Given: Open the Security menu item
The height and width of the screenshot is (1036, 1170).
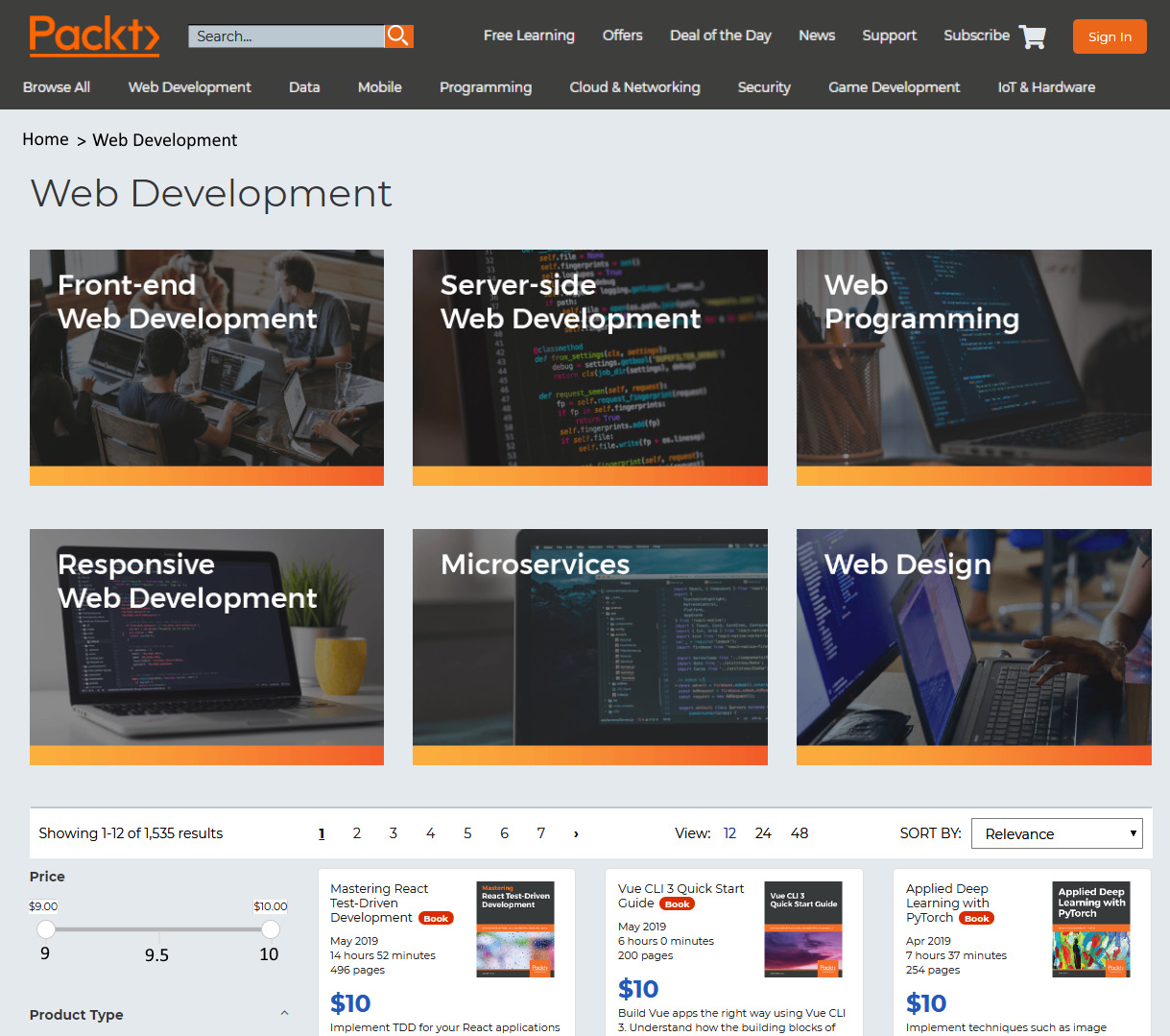Looking at the screenshot, I should [764, 87].
